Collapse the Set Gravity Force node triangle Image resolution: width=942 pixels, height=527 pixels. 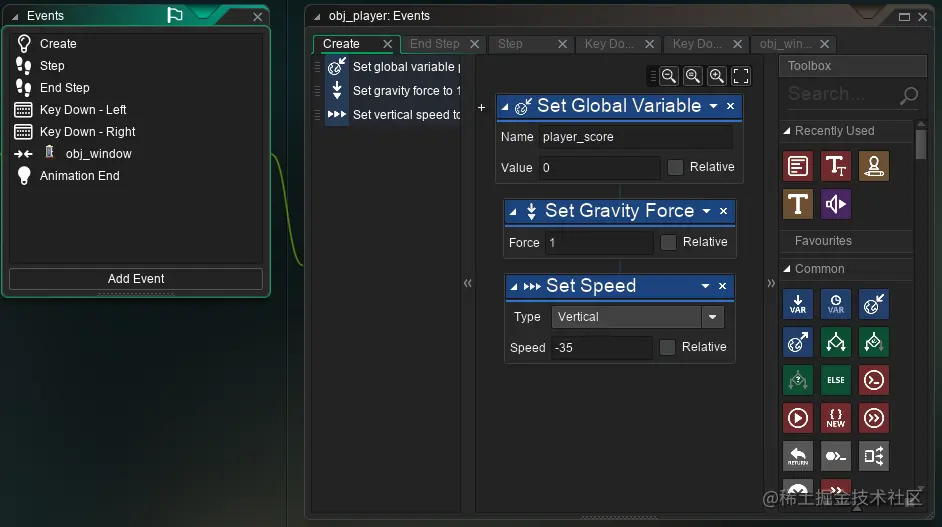tap(512, 212)
